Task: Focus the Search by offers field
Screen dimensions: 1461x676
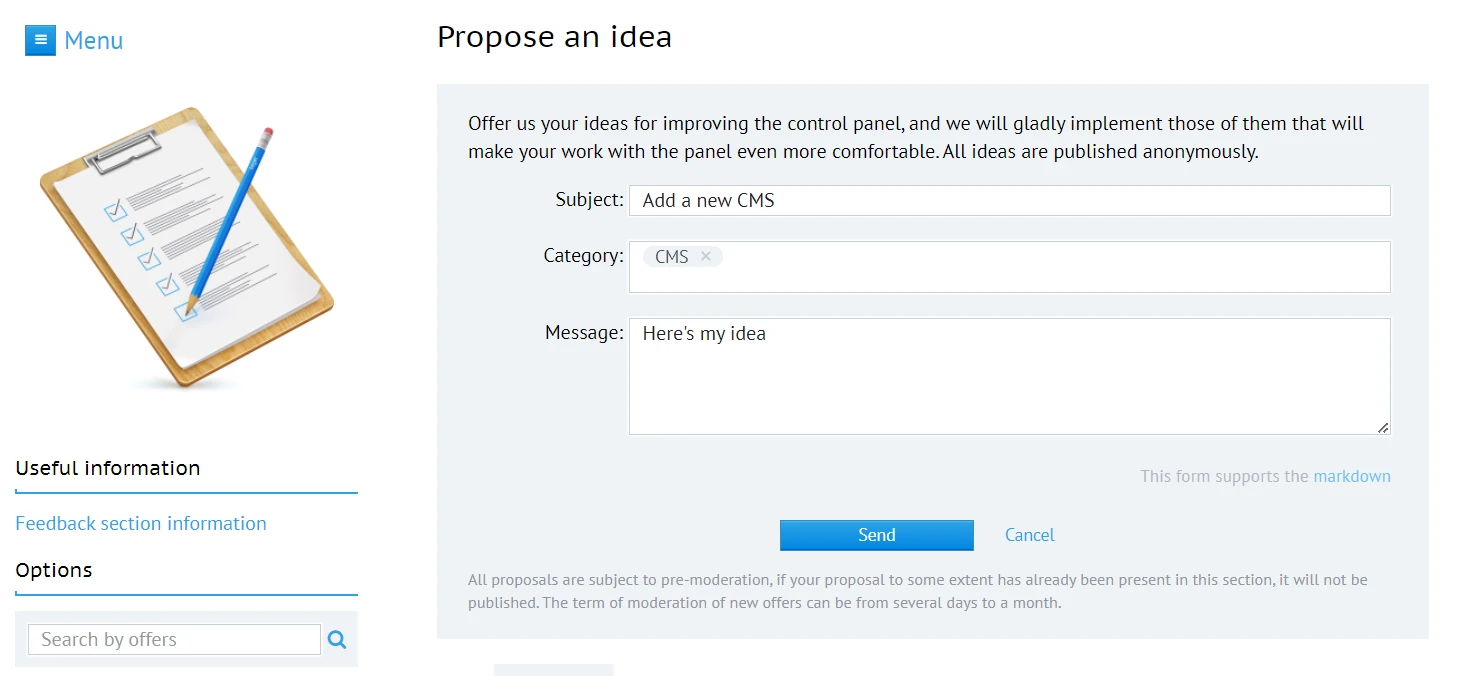Action: tap(173, 640)
